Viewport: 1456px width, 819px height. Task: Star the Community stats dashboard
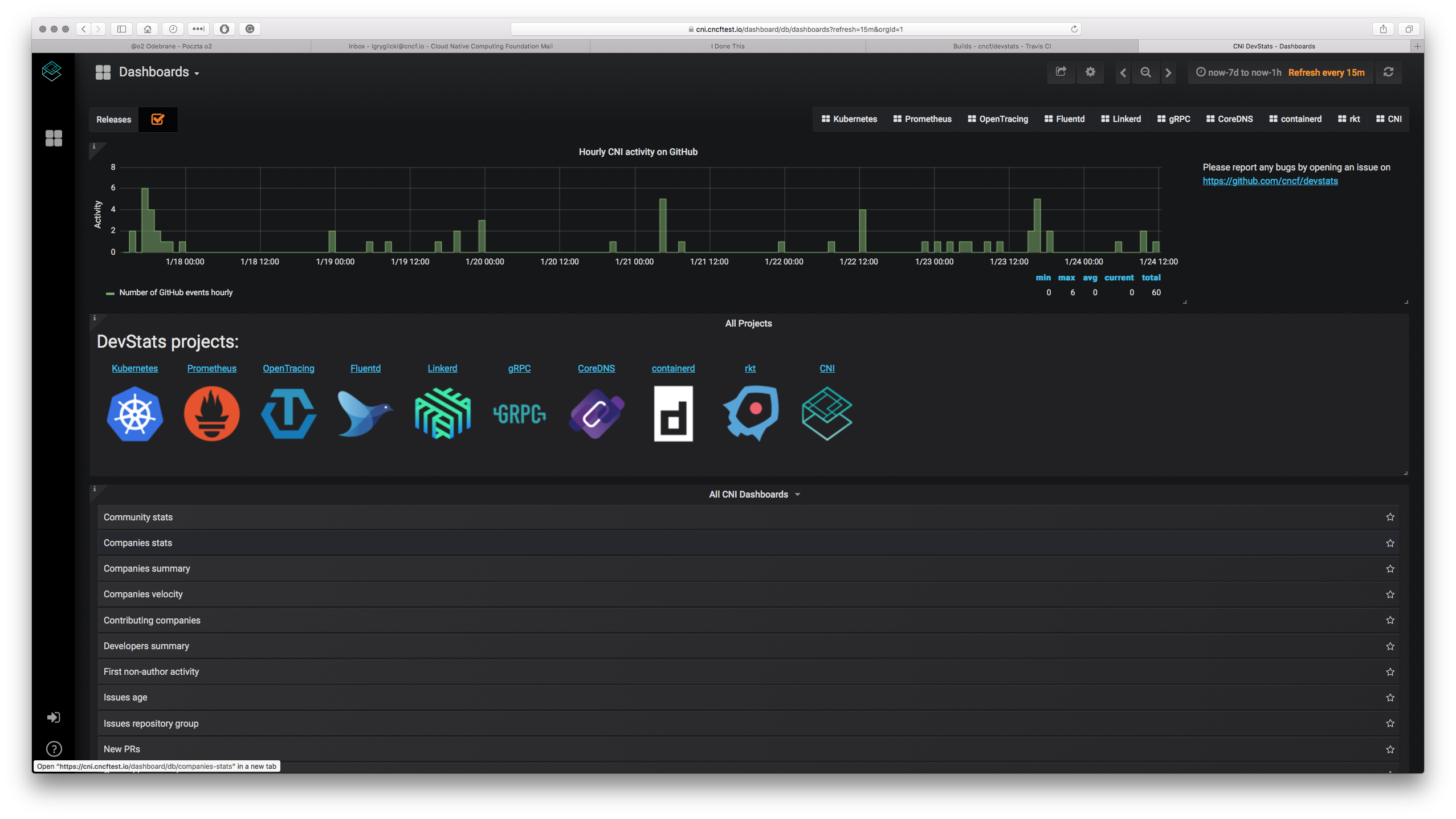coord(1390,517)
